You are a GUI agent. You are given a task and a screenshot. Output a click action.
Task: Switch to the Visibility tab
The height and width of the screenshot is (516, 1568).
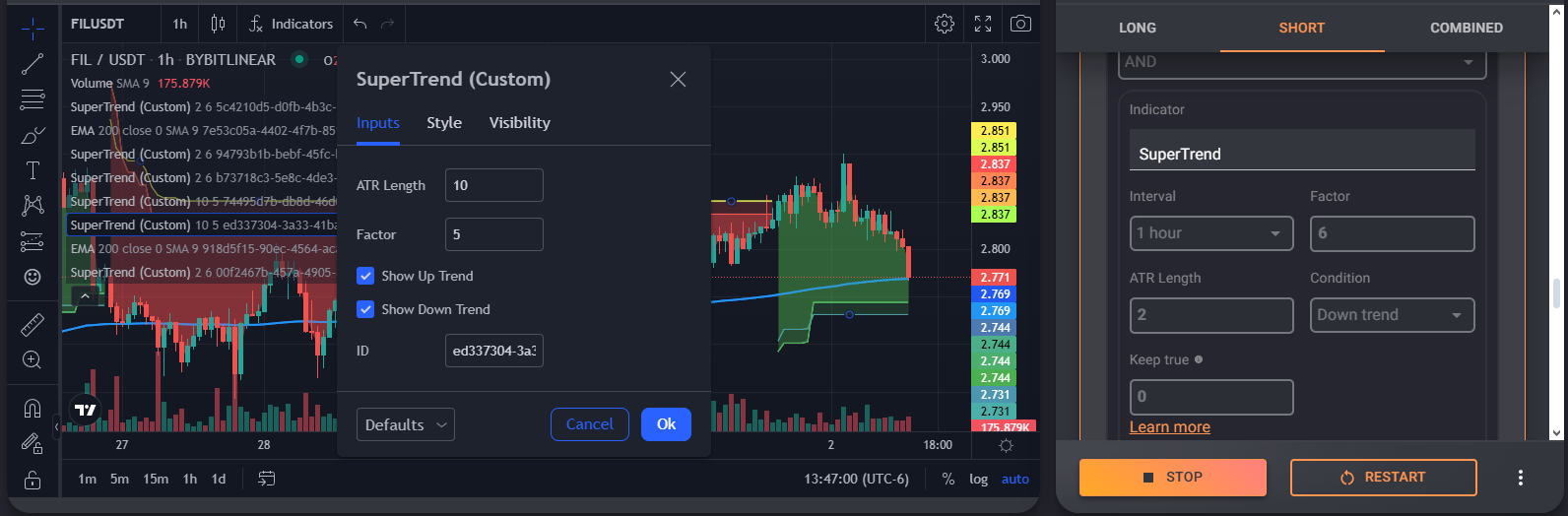coord(520,122)
